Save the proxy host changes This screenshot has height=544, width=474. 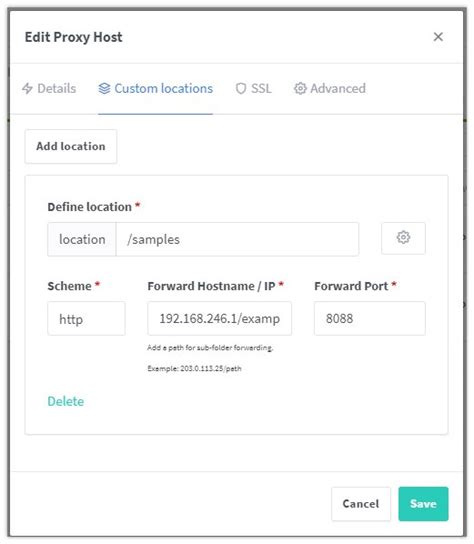pyautogui.click(x=423, y=504)
